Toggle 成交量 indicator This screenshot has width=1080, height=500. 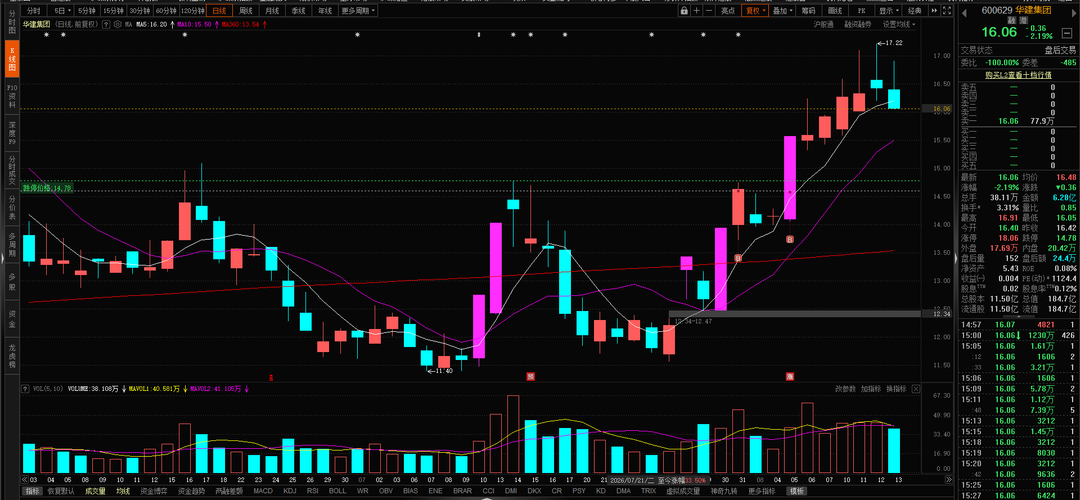click(x=95, y=491)
